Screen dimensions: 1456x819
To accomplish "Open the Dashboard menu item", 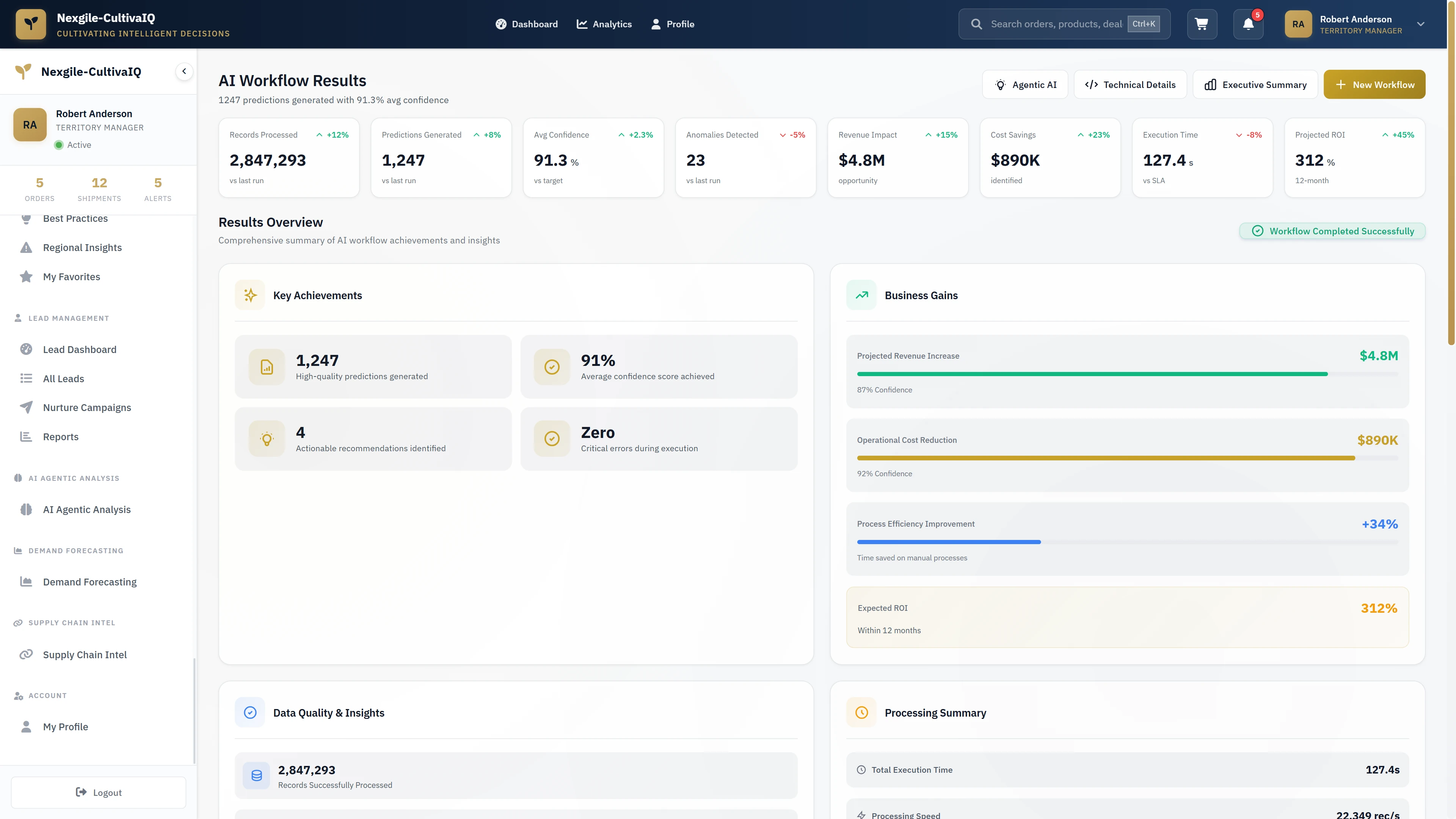I will 526,24.
